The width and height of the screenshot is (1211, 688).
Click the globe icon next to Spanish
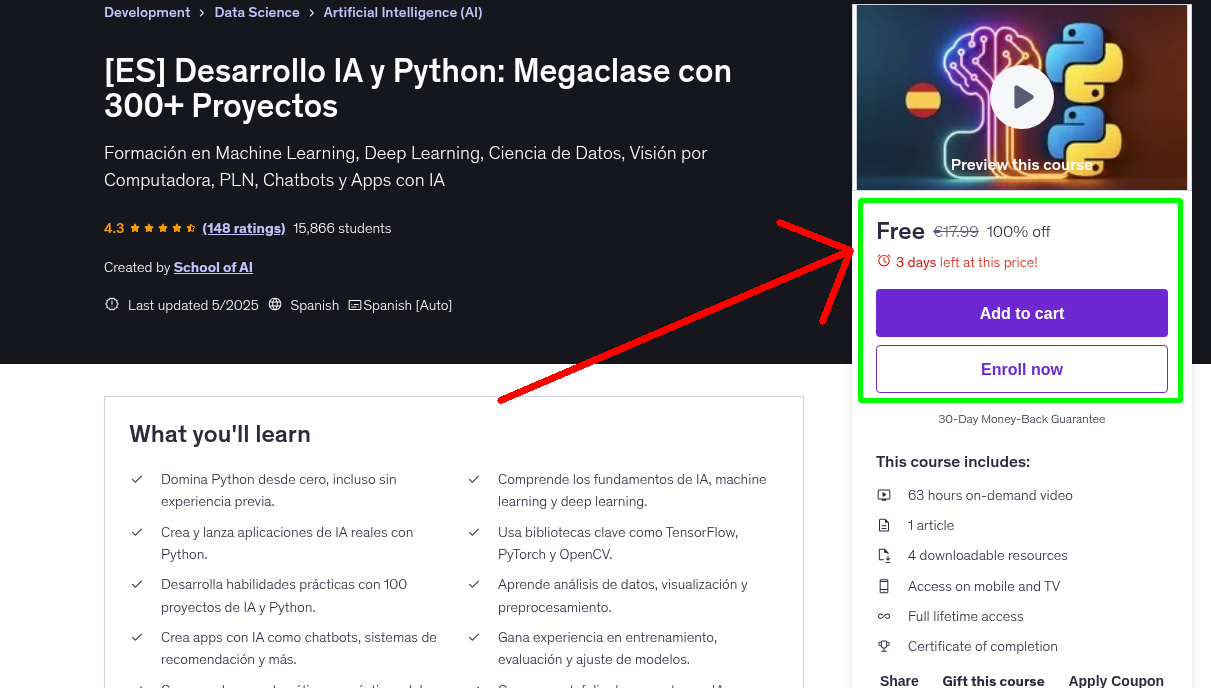tap(274, 304)
